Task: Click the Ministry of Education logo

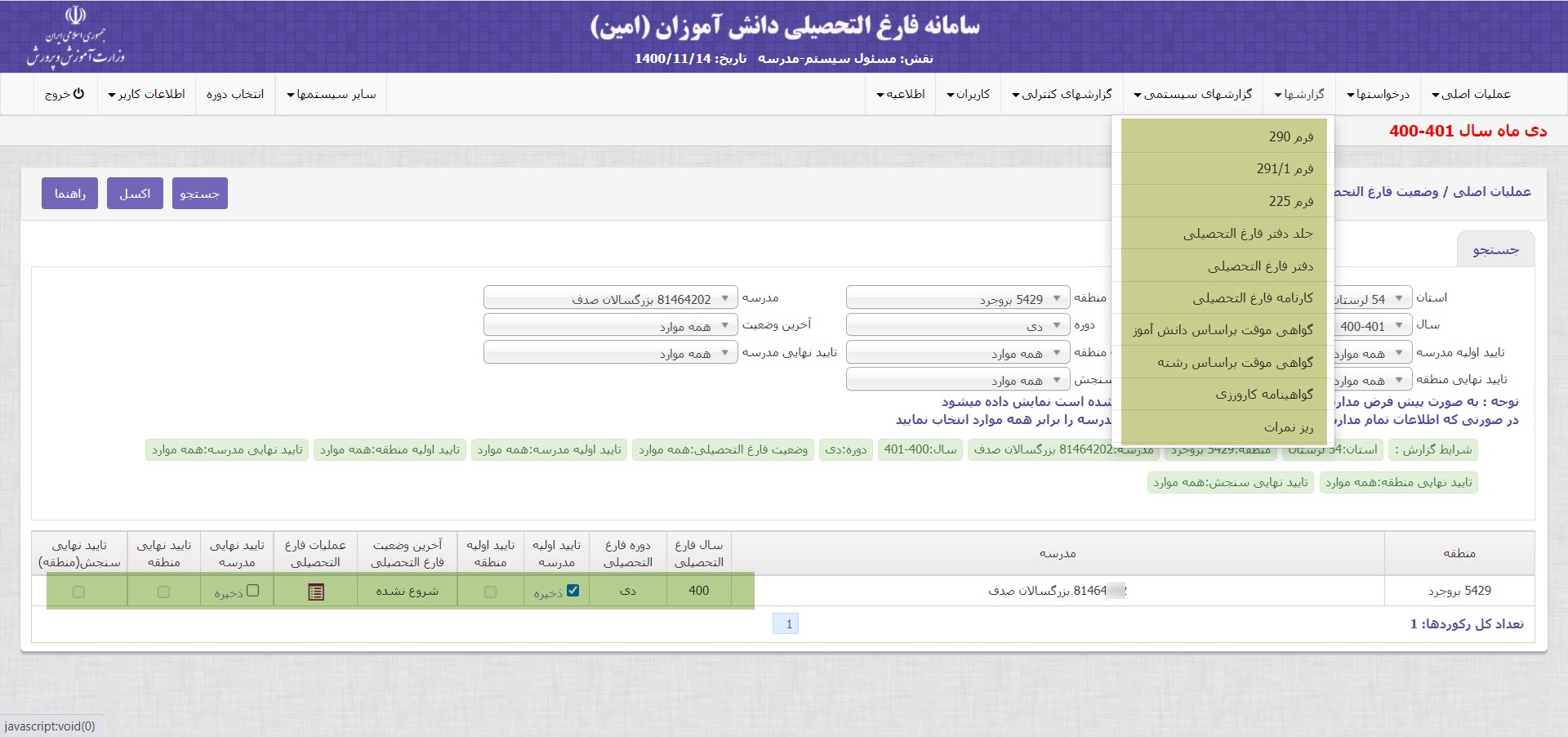Action: click(x=75, y=37)
